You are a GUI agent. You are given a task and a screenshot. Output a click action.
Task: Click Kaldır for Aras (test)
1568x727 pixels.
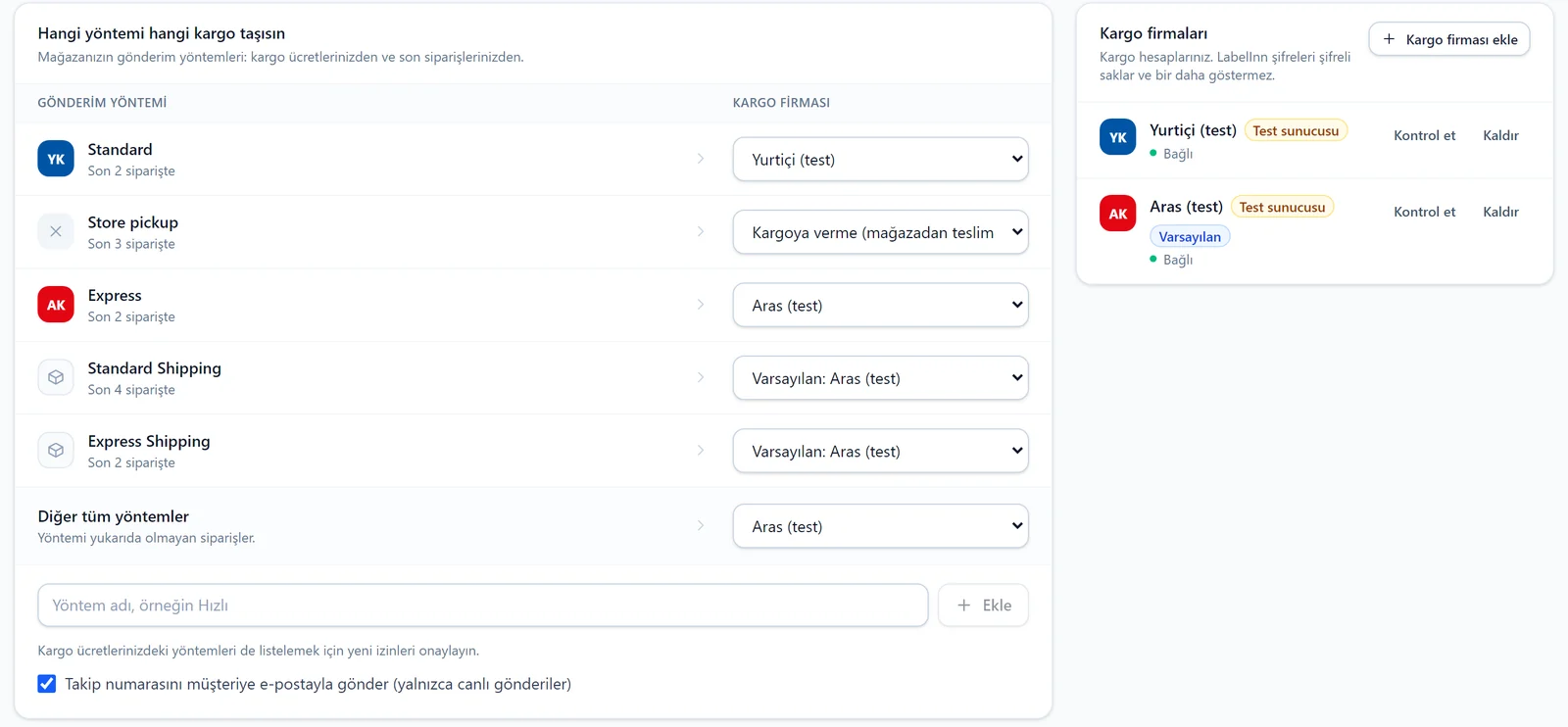pos(1500,212)
